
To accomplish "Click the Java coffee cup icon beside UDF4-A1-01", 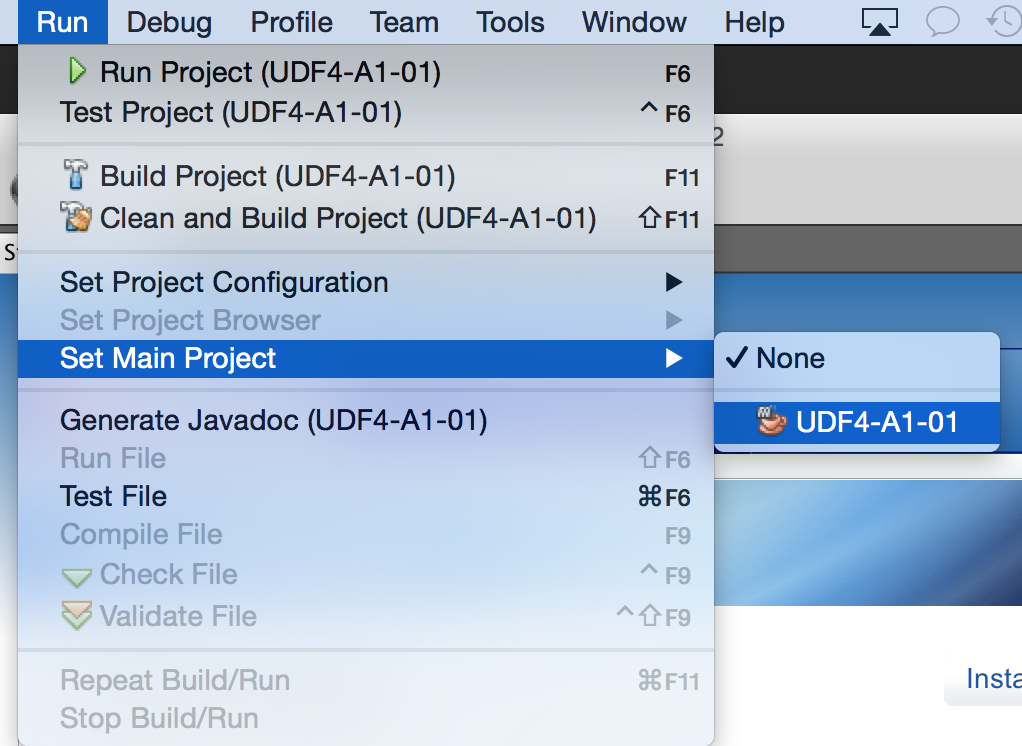I will click(772, 421).
